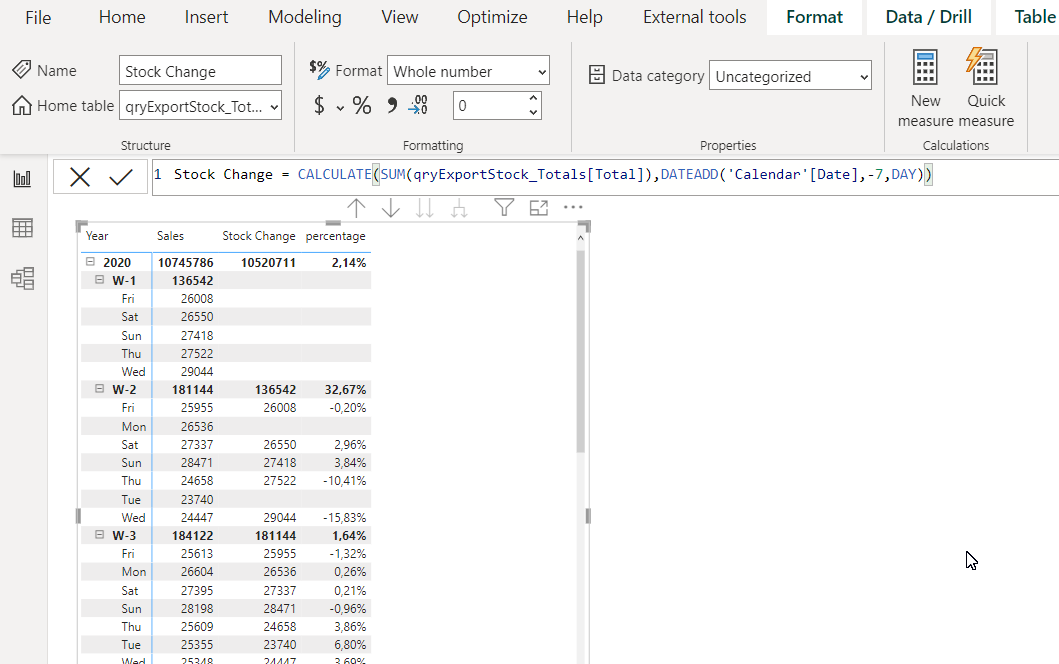Click the Data category icon
Viewport: 1059px width, 664px height.
click(596, 74)
